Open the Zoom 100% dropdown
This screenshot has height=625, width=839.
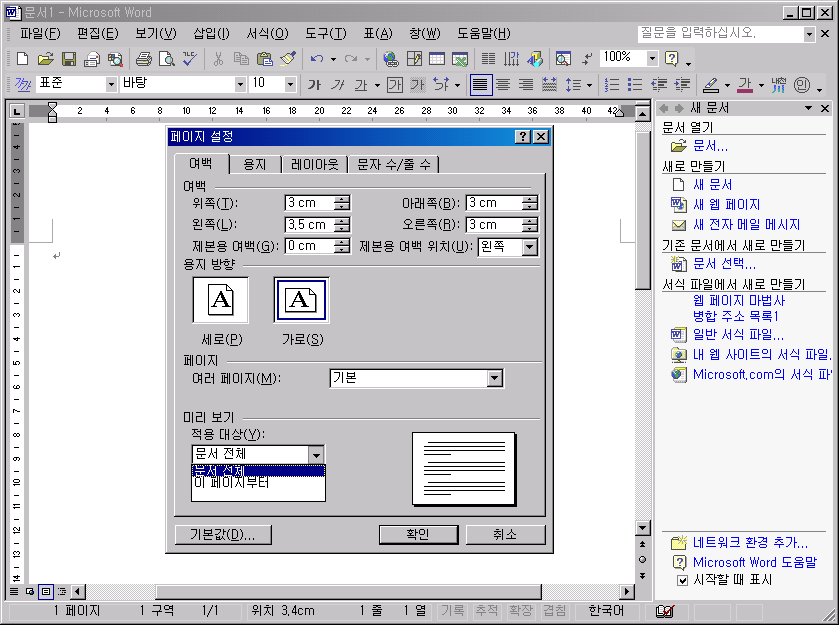coord(652,58)
